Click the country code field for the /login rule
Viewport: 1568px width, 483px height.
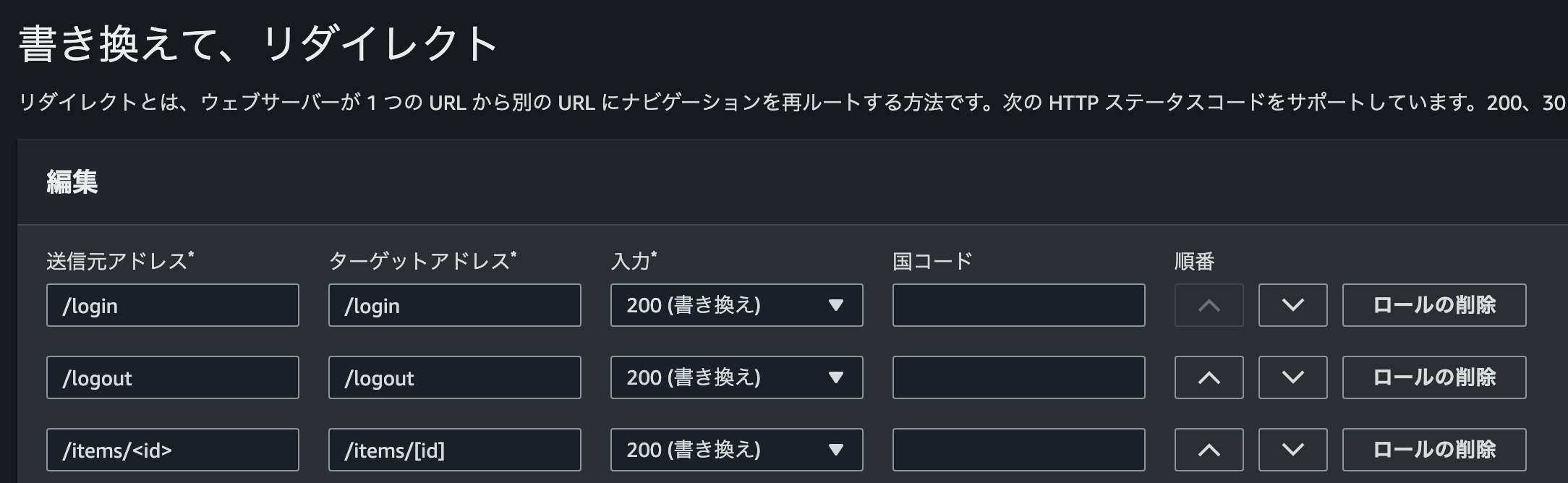pos(1018,305)
